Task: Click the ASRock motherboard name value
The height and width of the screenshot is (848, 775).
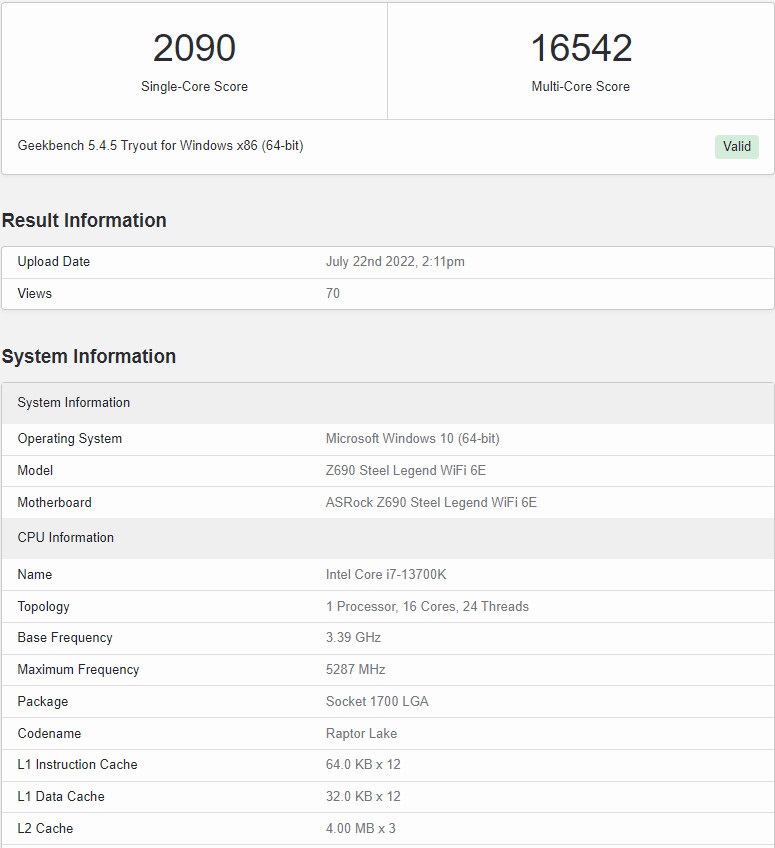Action: coord(431,503)
